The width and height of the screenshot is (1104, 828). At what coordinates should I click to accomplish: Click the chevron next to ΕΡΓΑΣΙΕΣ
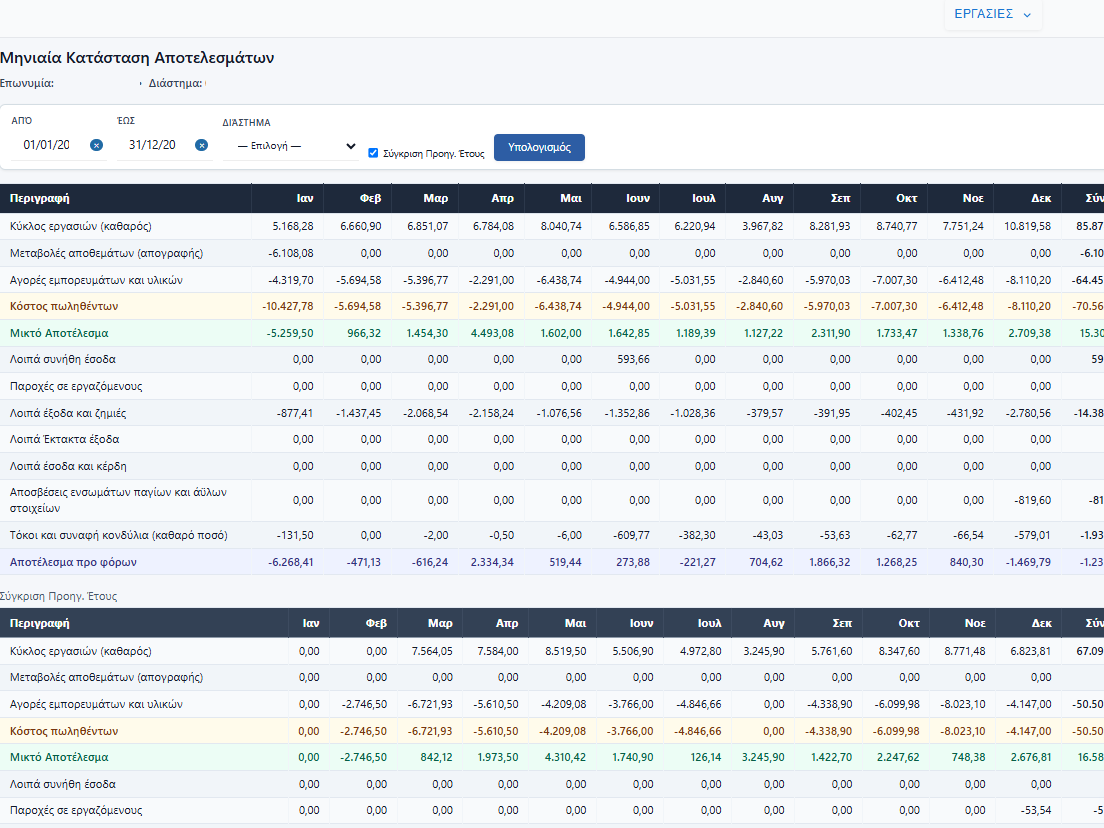pos(1027,15)
